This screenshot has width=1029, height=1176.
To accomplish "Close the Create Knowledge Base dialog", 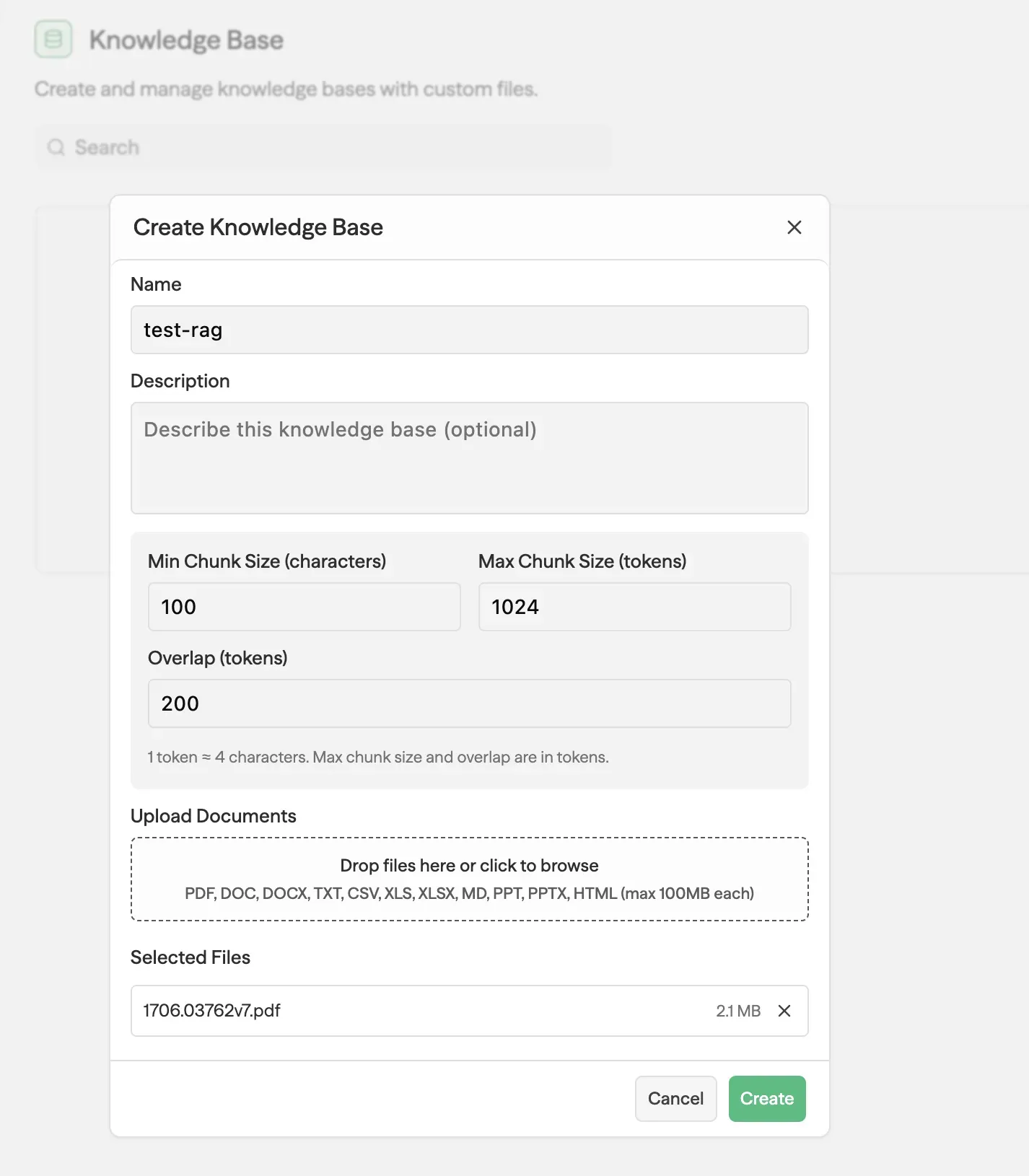I will 794,227.
